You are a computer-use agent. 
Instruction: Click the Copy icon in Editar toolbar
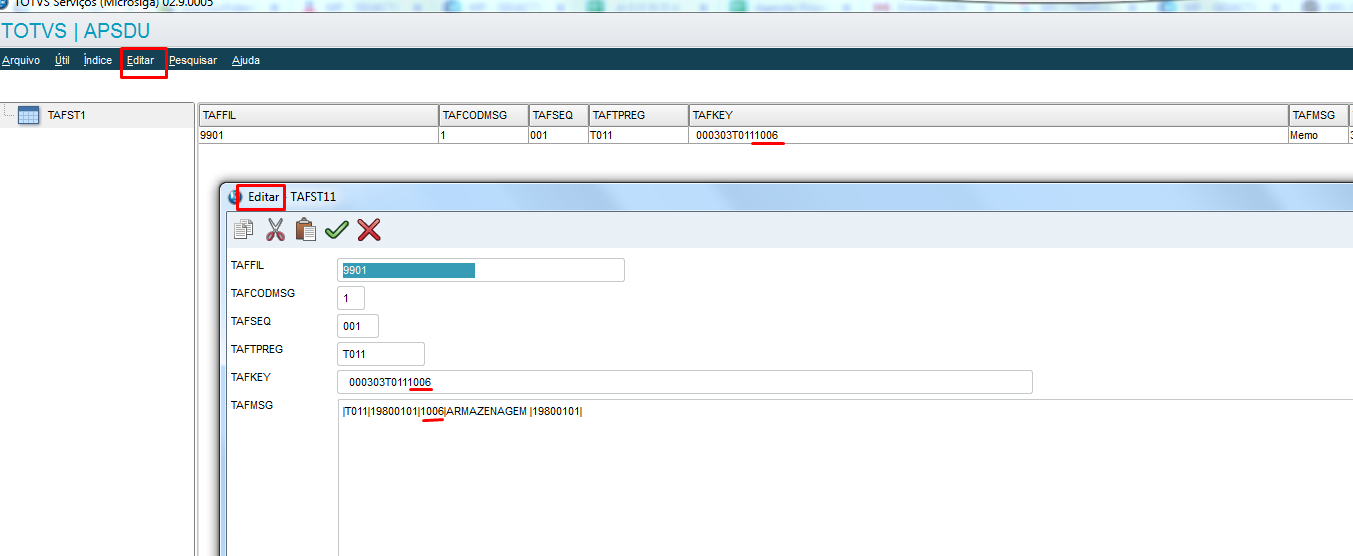point(243,230)
